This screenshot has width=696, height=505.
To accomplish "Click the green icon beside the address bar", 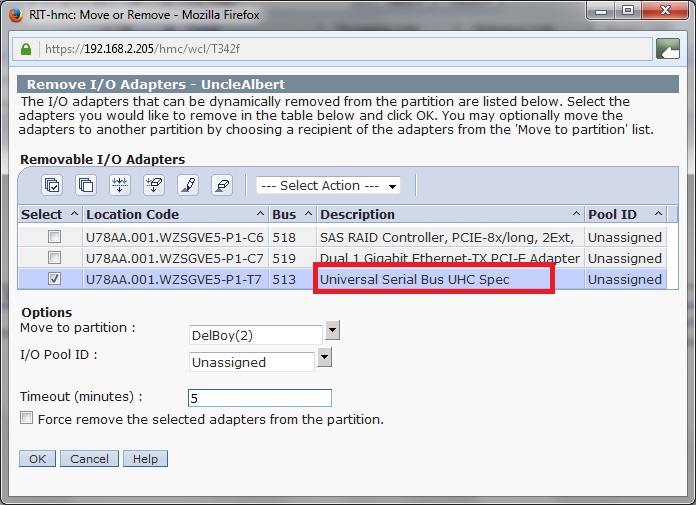I will click(667, 48).
